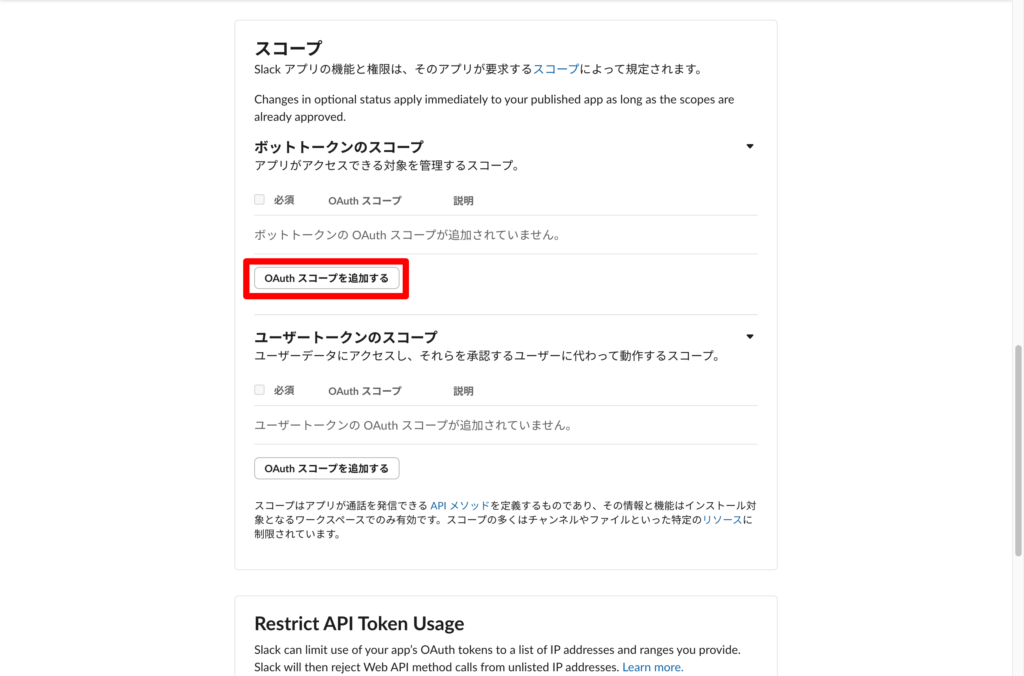Click the user token 'OAuth スコープ' column header

point(364,391)
